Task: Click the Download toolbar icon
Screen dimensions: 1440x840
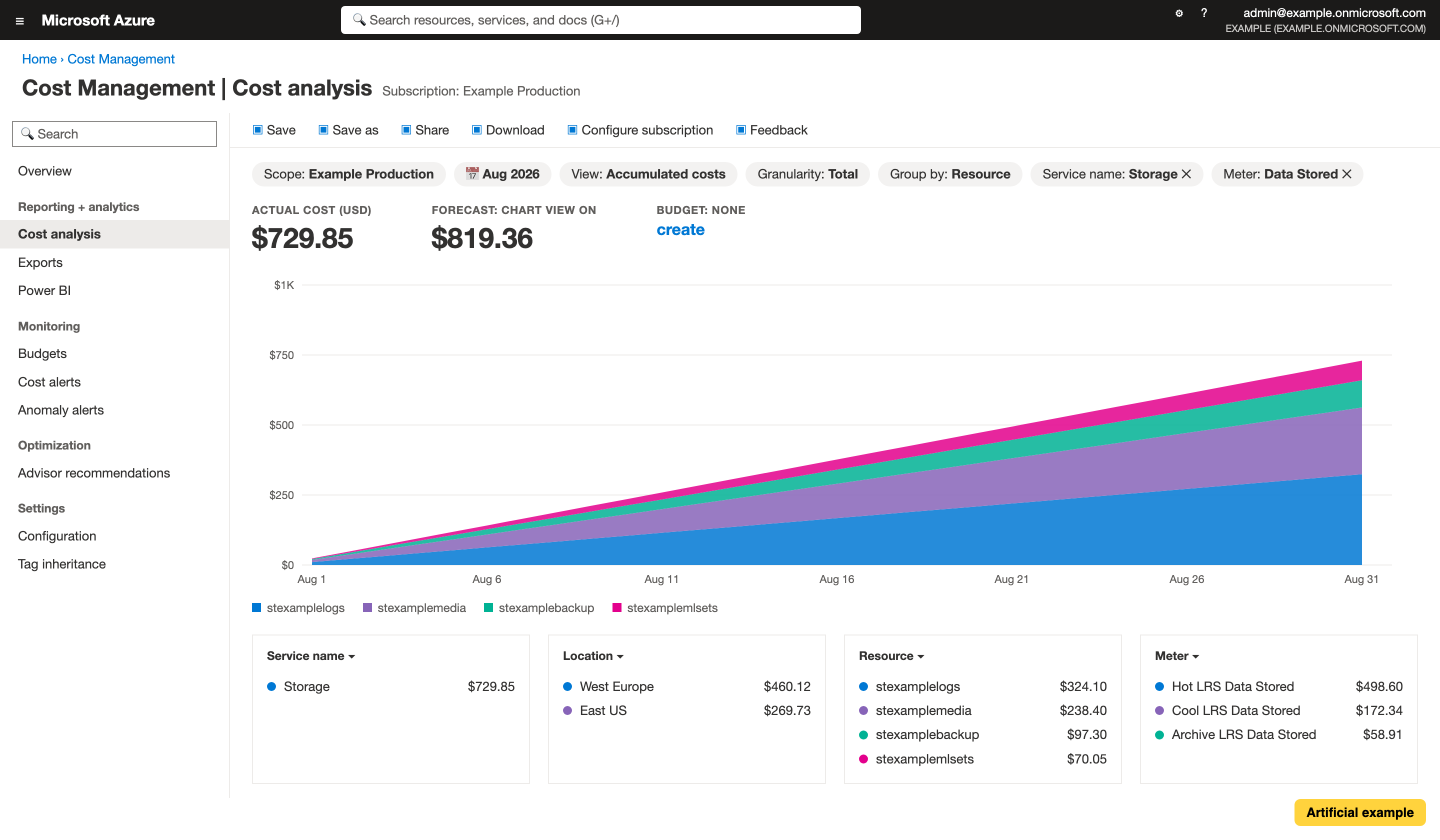Action: [x=476, y=129]
